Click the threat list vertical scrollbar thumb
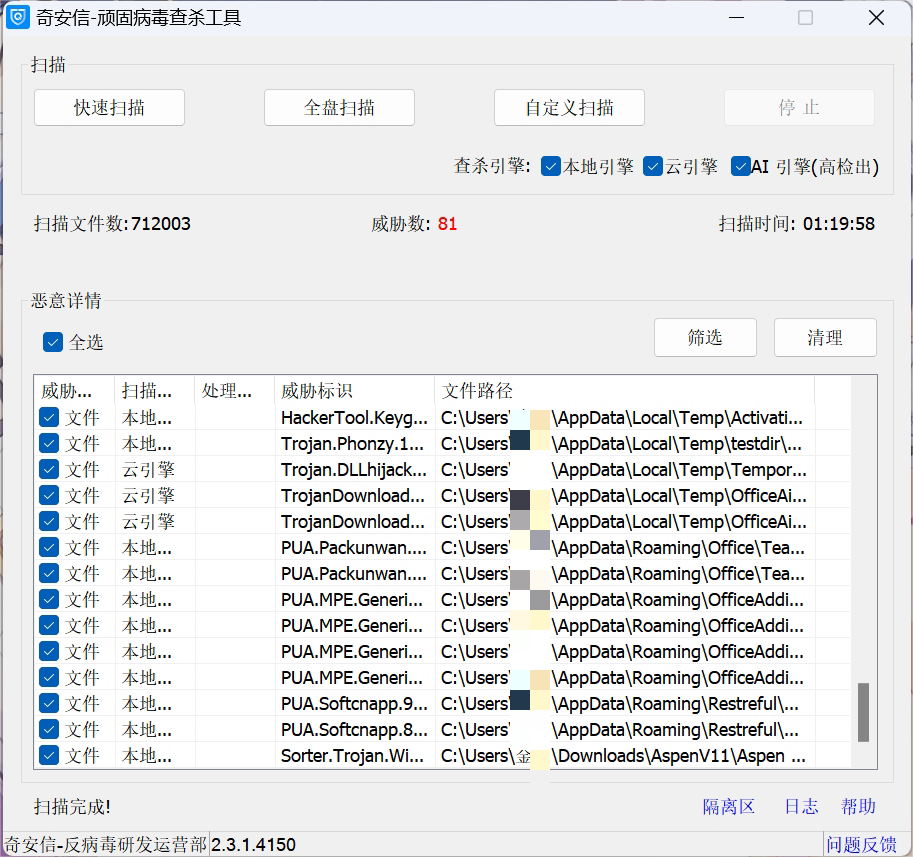 click(x=864, y=712)
